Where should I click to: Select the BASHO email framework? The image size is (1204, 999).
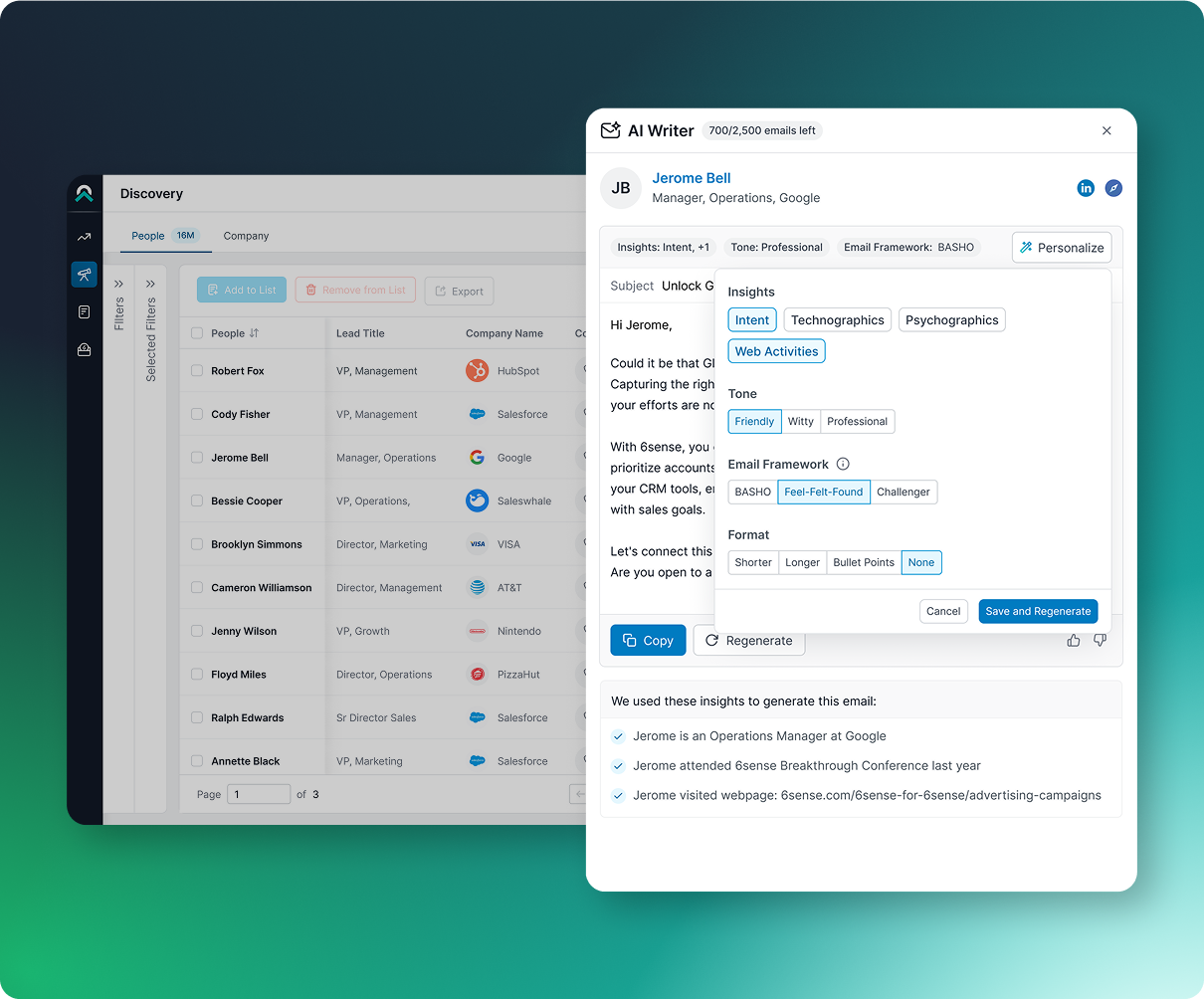[753, 493]
